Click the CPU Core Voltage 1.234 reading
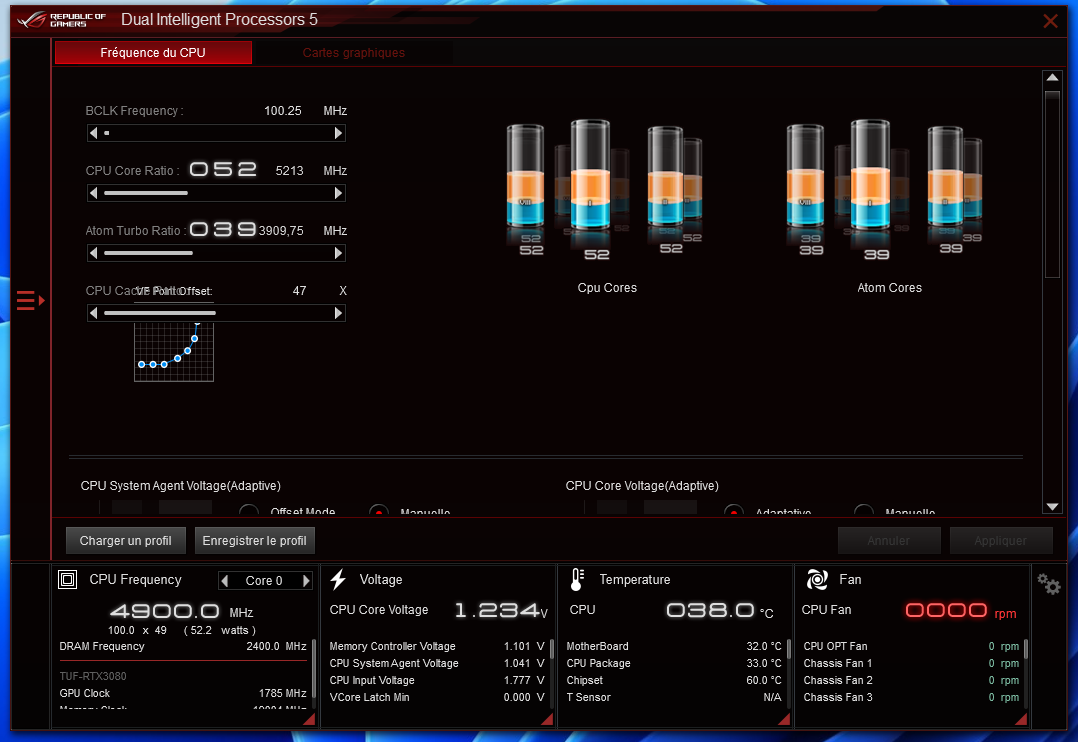 click(x=501, y=611)
